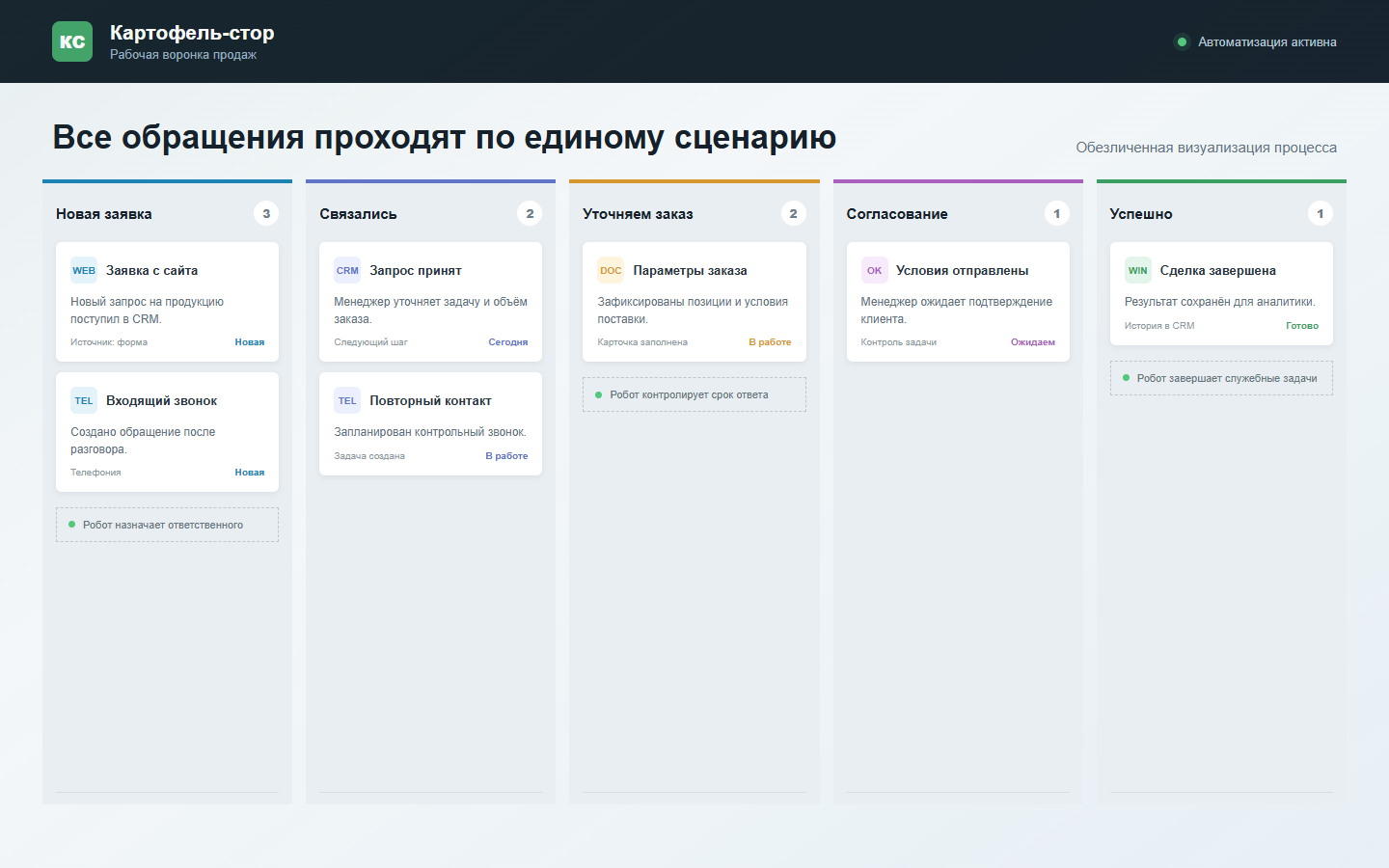Click the История в CRM text
Image resolution: width=1389 pixels, height=868 pixels.
pyautogui.click(x=1159, y=326)
